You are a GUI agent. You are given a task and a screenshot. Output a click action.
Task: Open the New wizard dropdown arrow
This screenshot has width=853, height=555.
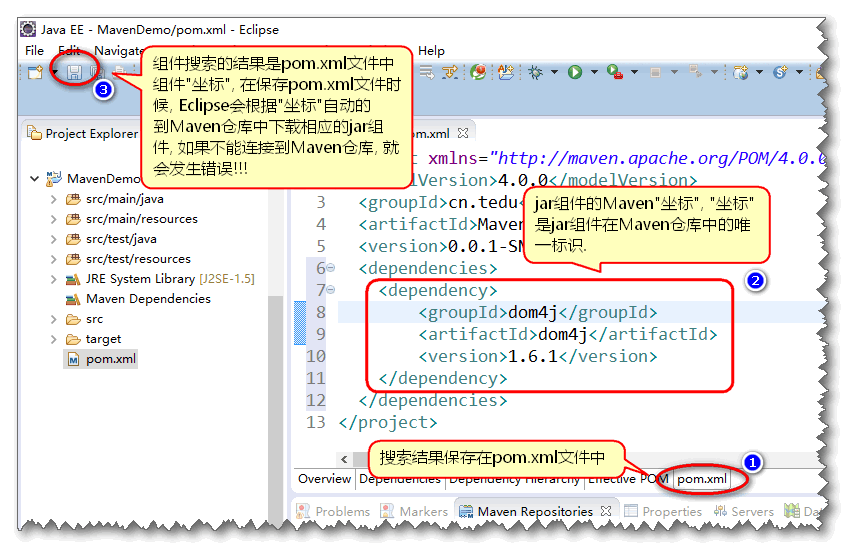[55, 72]
